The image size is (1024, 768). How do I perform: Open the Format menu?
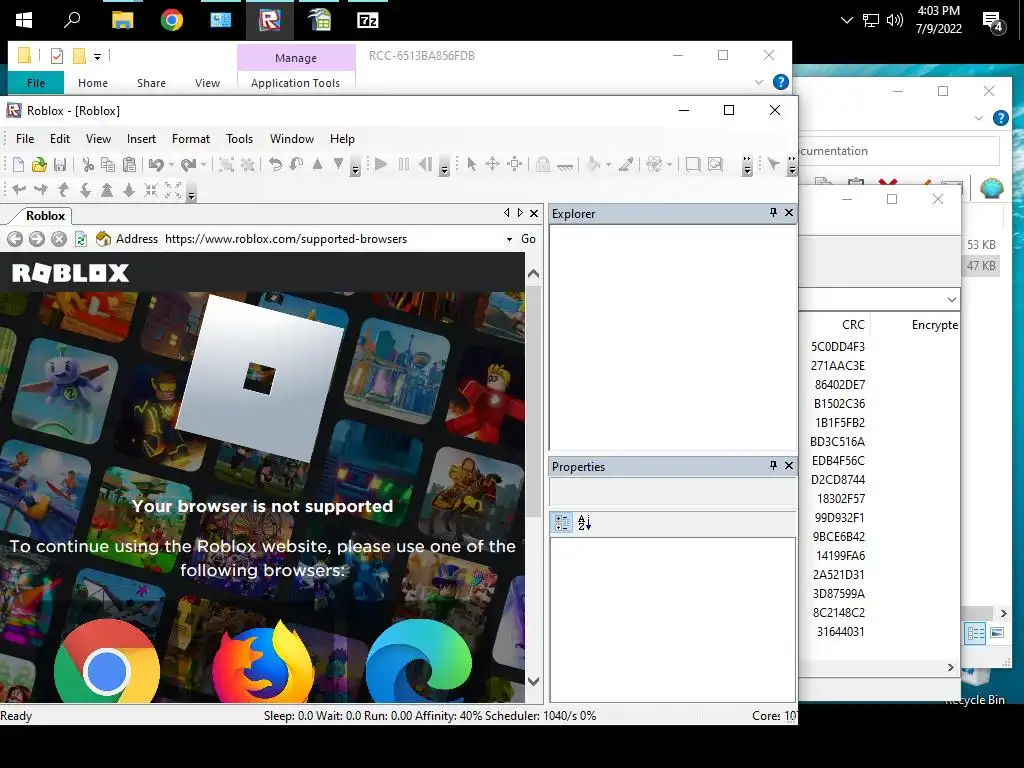click(x=191, y=138)
